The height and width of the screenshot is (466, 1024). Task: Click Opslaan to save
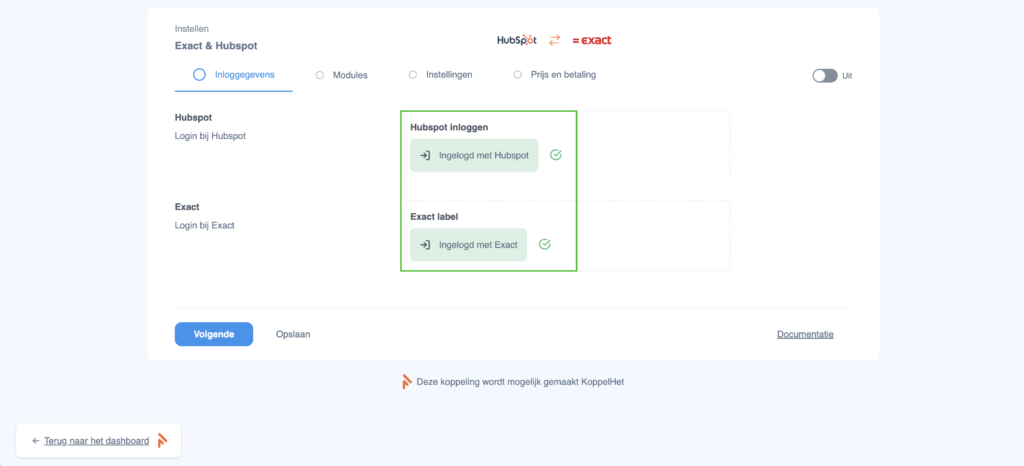(x=293, y=334)
